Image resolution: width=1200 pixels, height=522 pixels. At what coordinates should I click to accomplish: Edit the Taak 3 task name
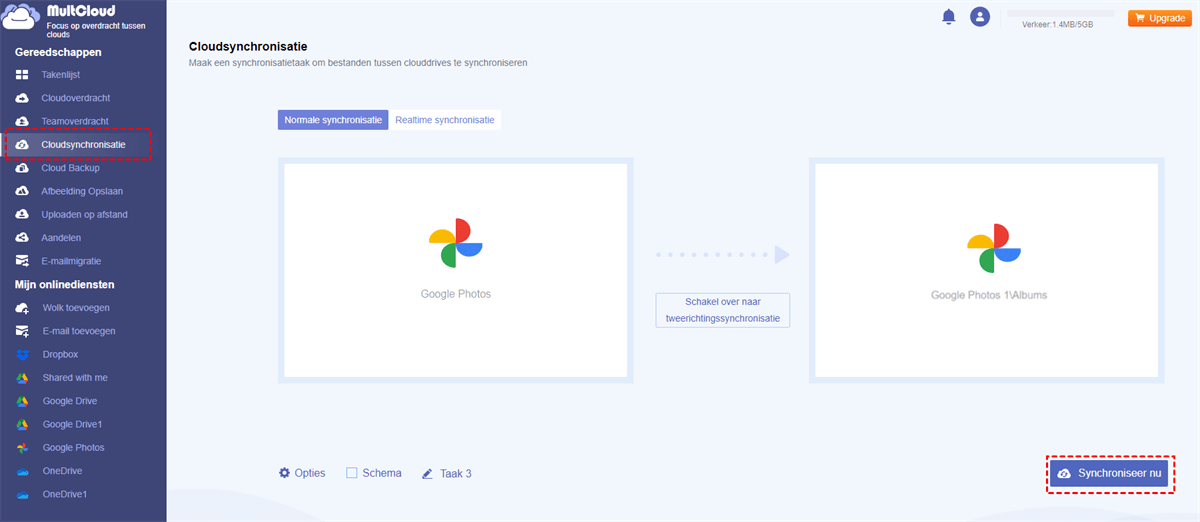pos(456,473)
